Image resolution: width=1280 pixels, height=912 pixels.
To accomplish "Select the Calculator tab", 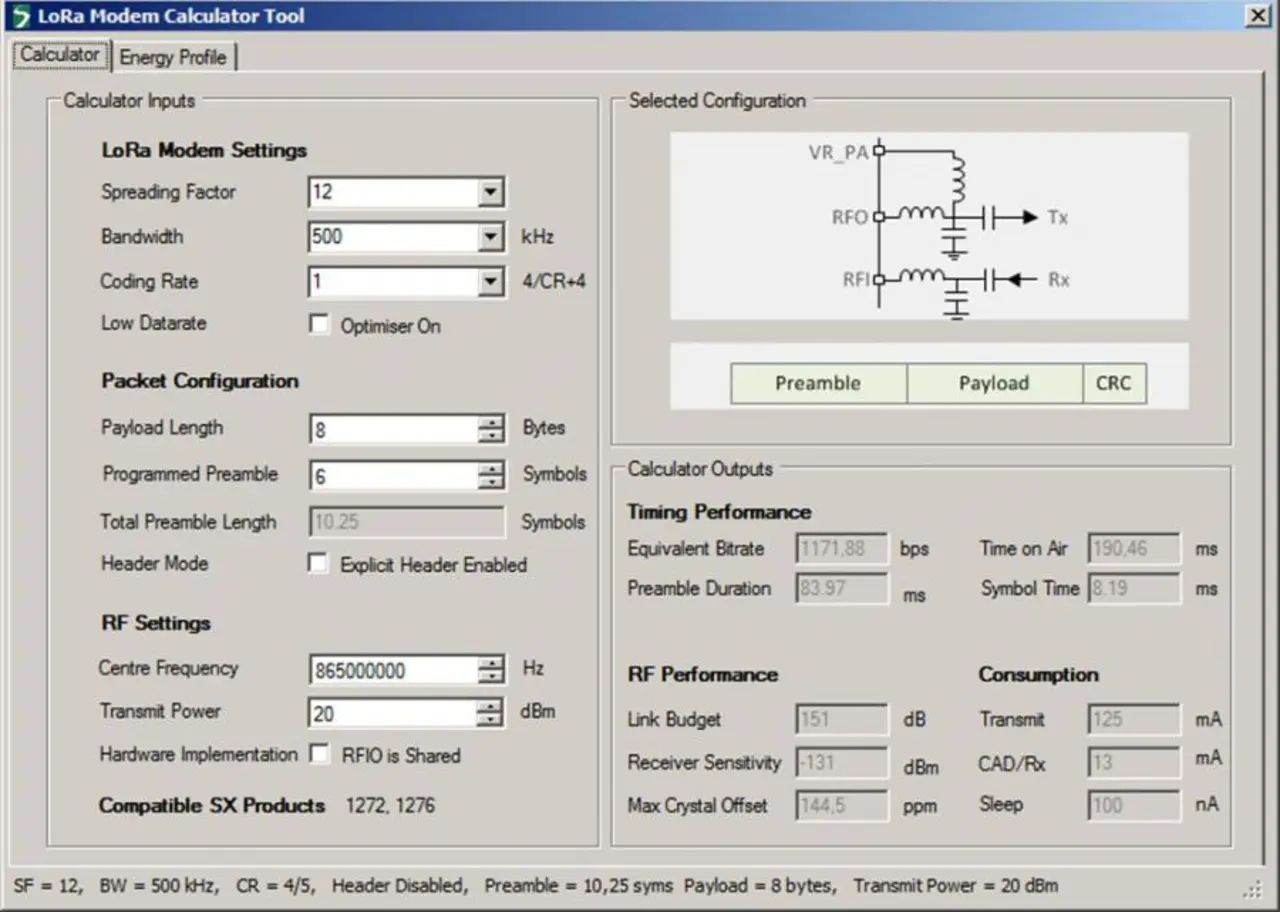I will pos(60,55).
